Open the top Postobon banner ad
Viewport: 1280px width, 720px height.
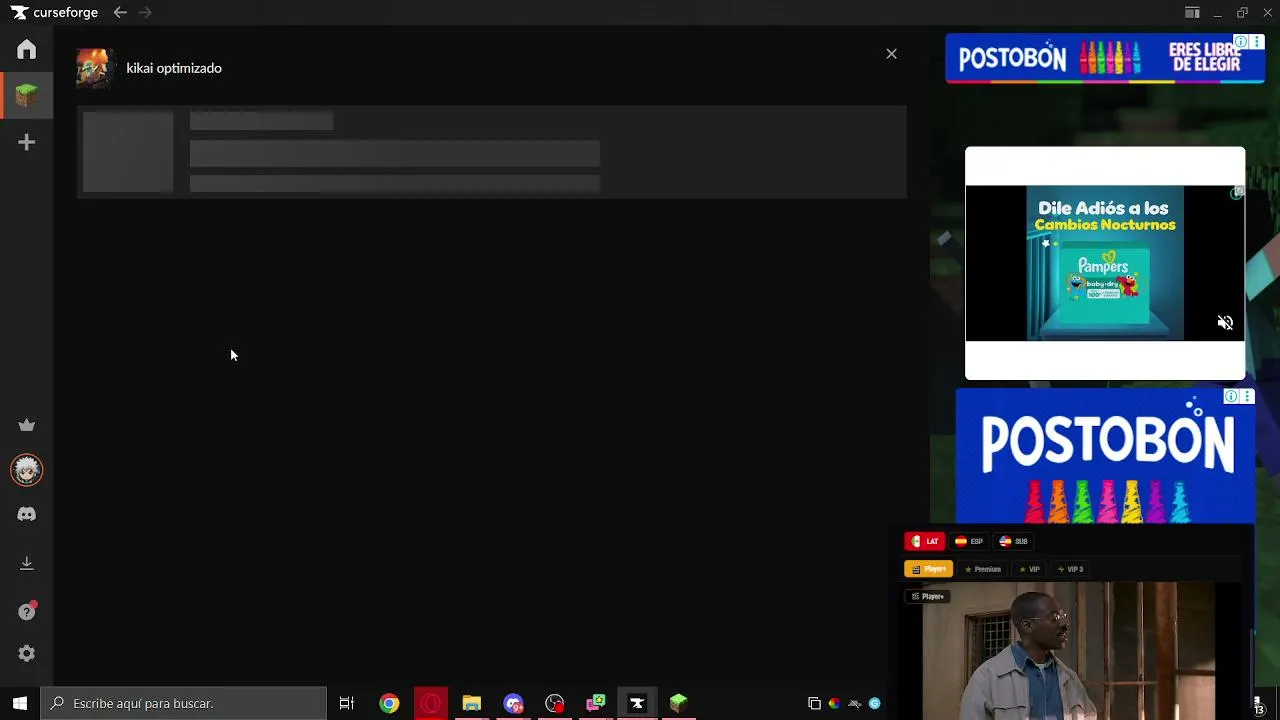pos(1105,58)
